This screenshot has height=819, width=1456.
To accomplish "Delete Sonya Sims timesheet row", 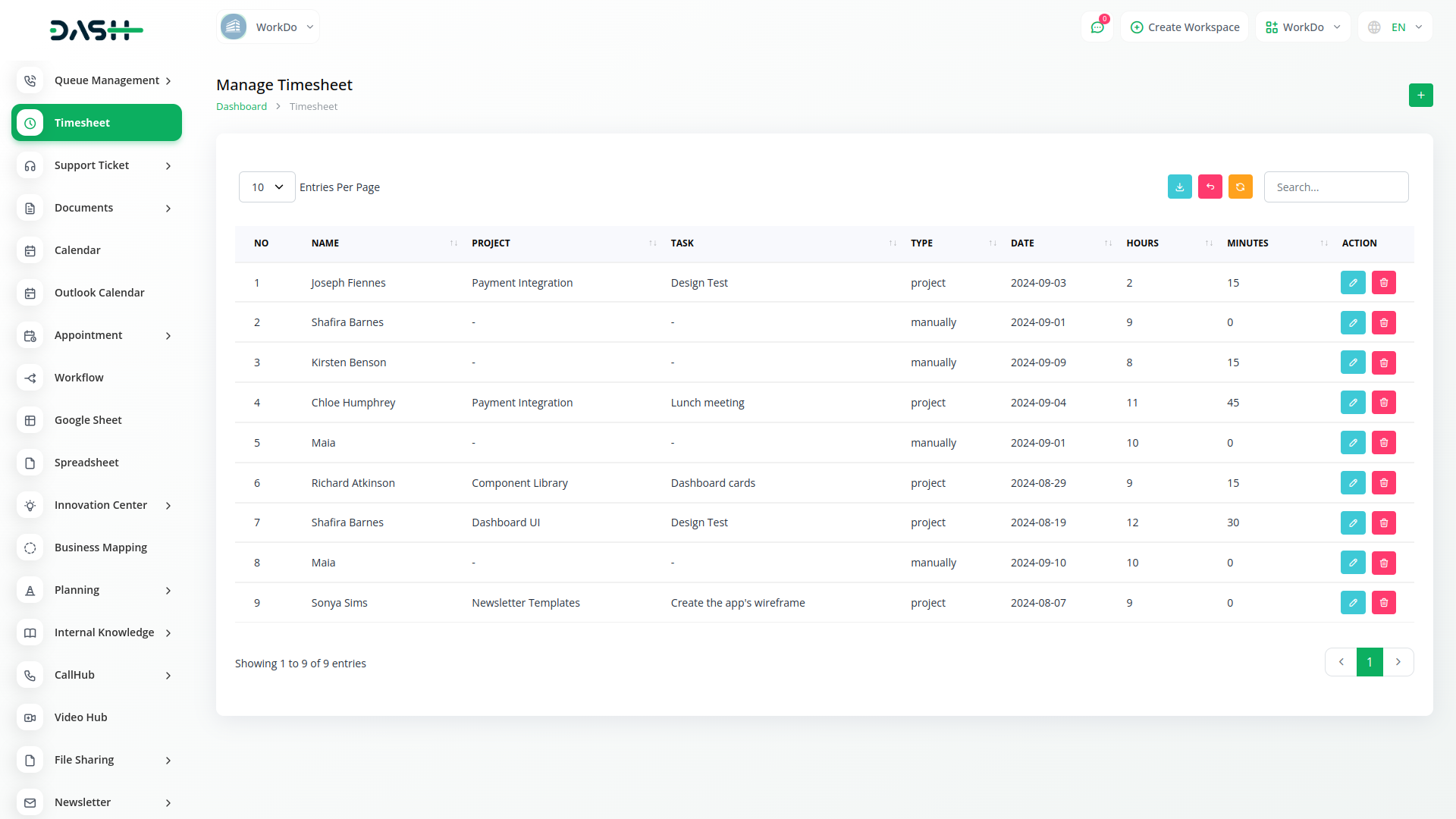I will click(1383, 603).
